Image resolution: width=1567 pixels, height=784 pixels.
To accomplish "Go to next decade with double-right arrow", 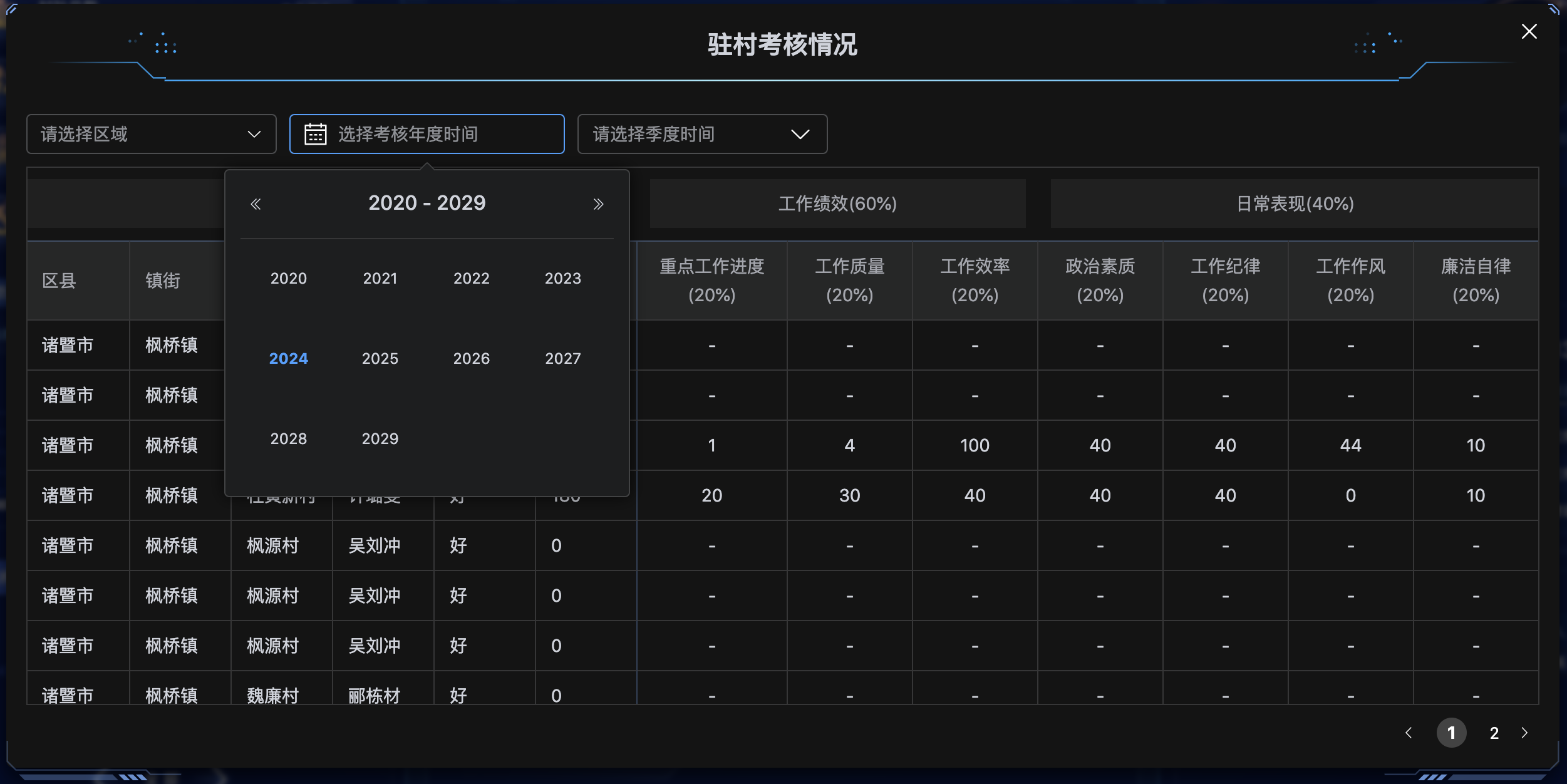I will point(598,204).
